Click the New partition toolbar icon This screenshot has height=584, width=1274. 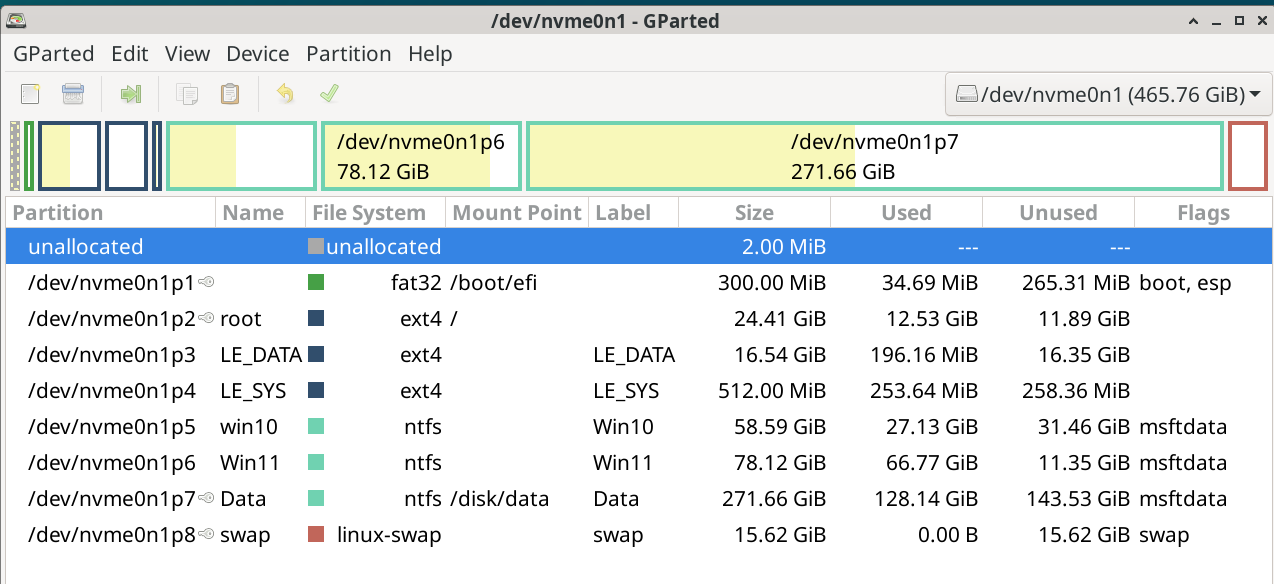[x=30, y=94]
